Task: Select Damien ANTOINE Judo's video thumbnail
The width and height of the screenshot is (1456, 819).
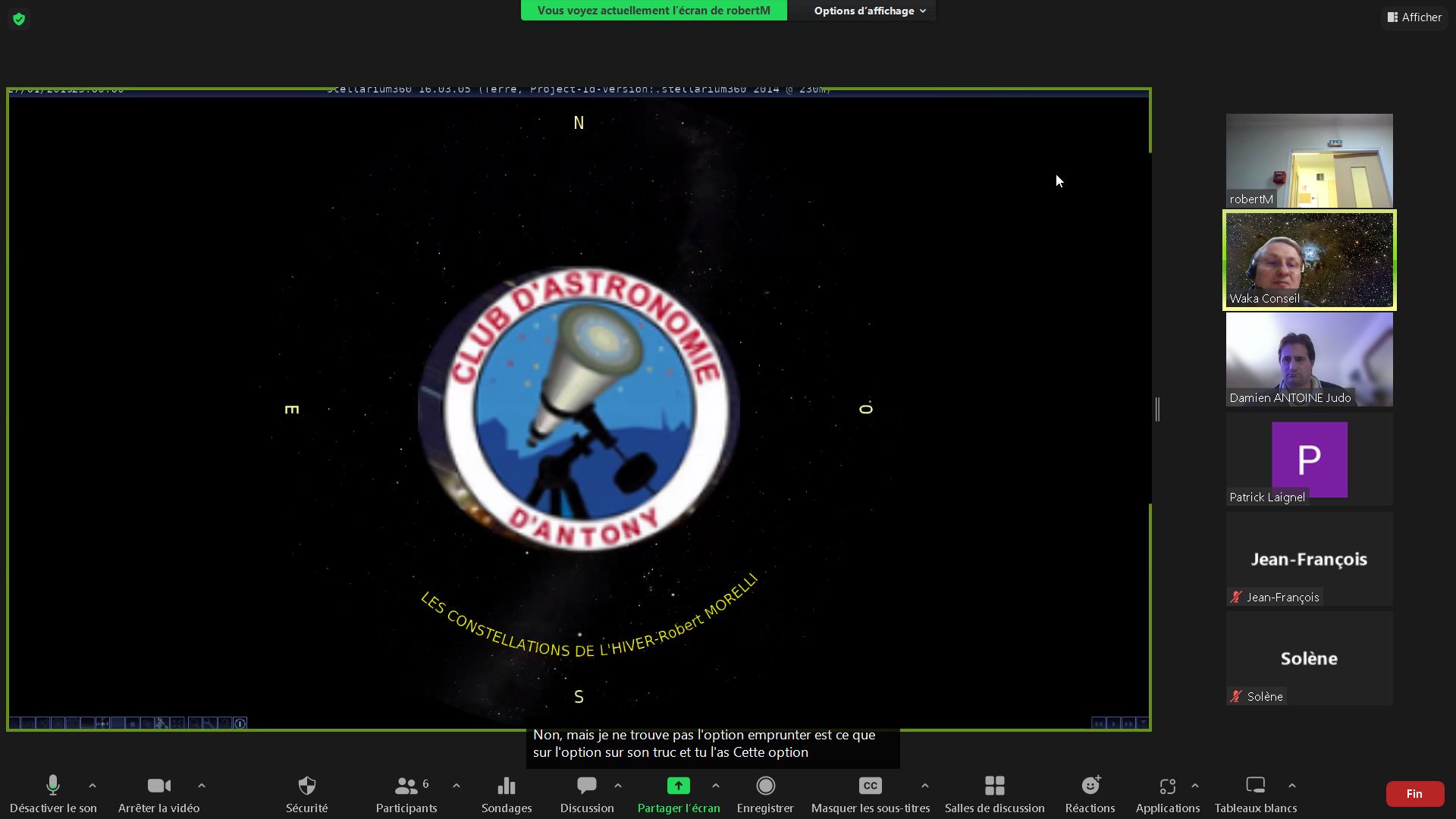Action: (1310, 359)
